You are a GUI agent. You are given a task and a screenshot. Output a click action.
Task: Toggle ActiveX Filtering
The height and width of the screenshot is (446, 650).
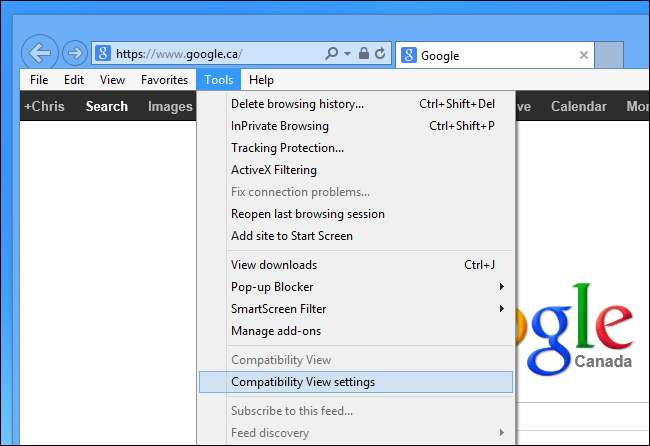(x=356, y=170)
